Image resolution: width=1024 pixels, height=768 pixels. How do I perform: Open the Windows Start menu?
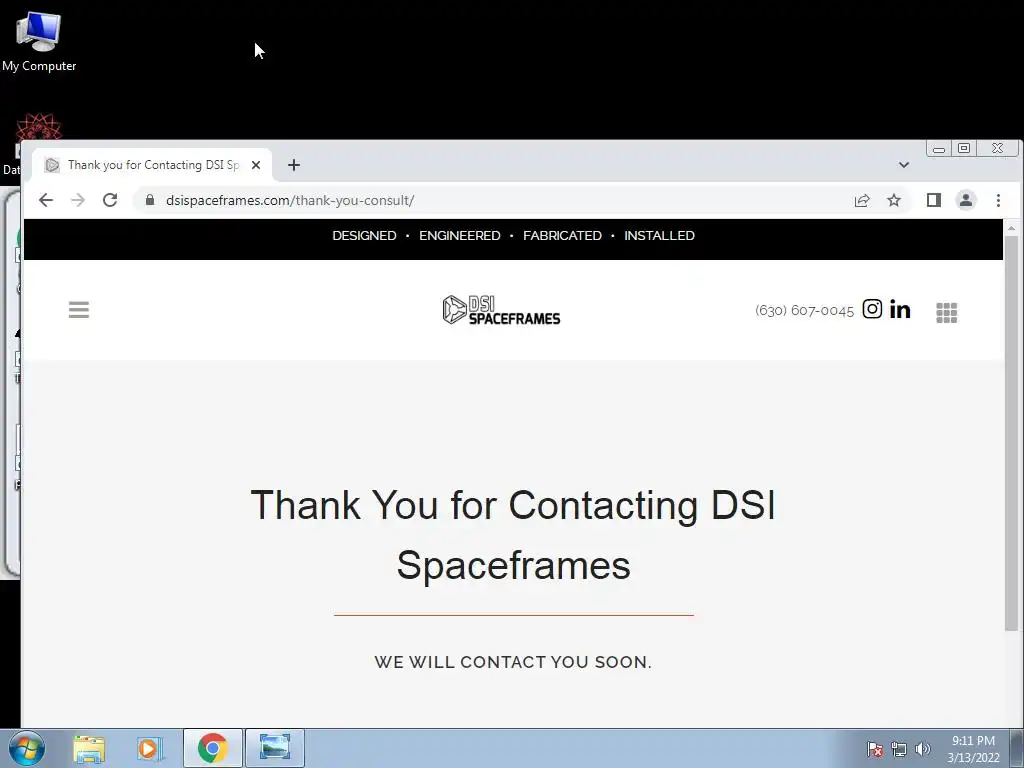pyautogui.click(x=27, y=748)
